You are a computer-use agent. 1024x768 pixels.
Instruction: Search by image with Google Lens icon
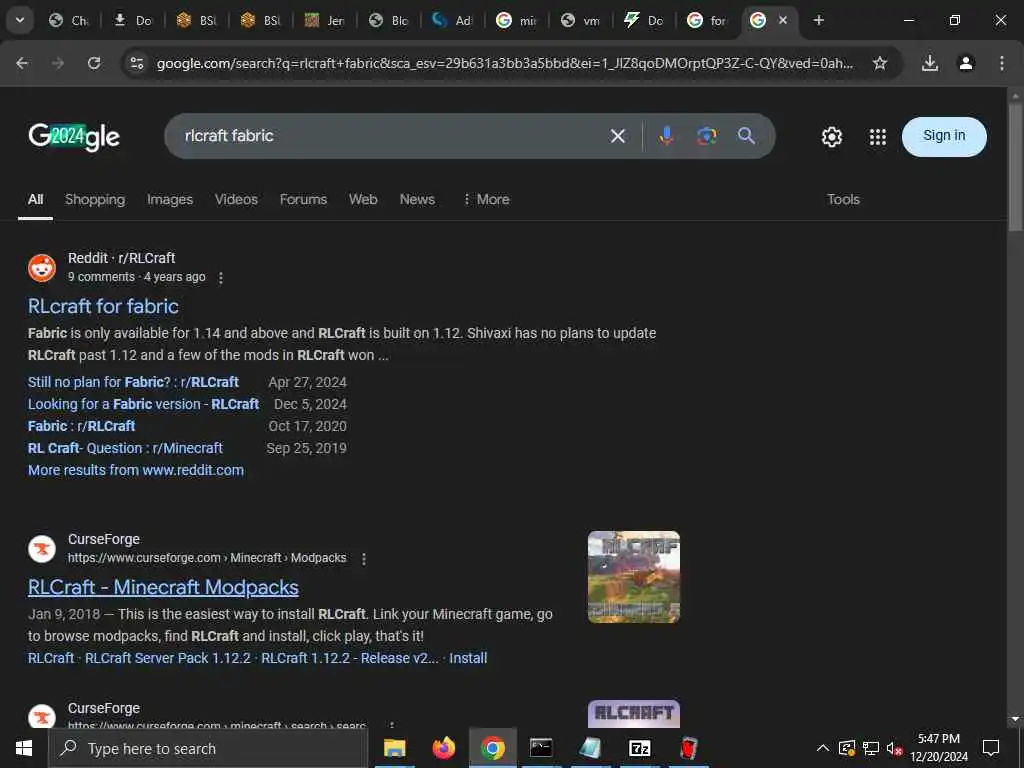[707, 136]
